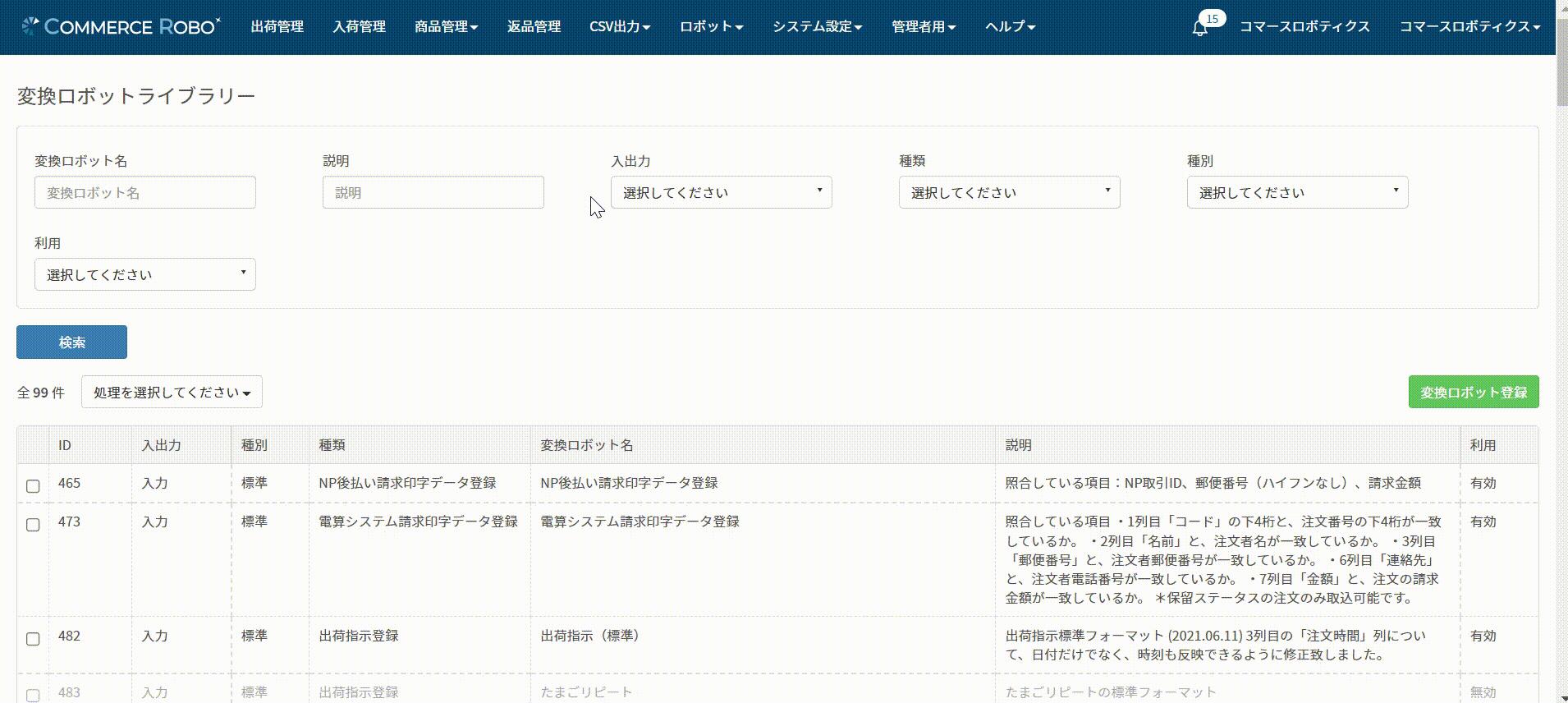
Task: Expand the システム設定 menu
Action: click(817, 26)
